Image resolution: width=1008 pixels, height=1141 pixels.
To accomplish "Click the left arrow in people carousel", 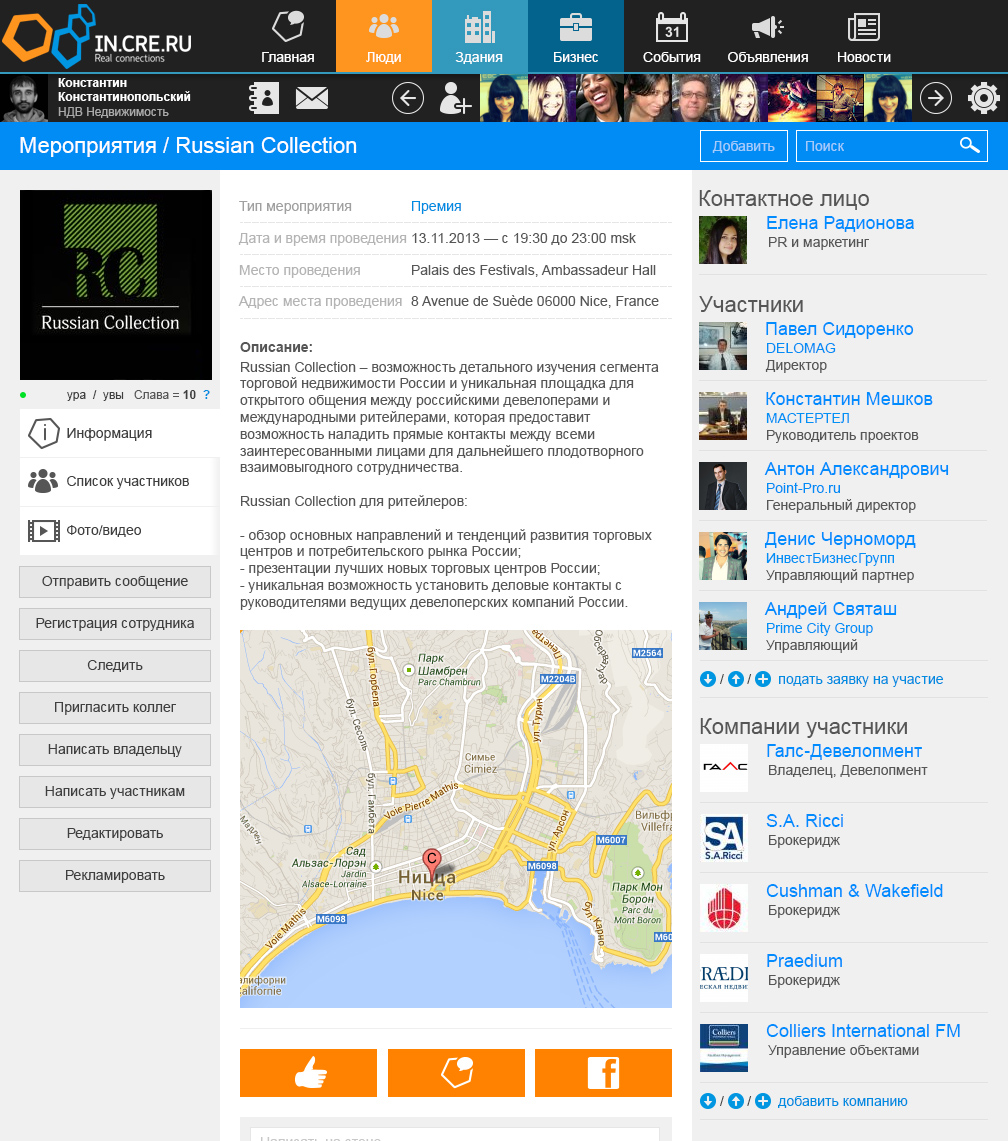I will [x=408, y=98].
